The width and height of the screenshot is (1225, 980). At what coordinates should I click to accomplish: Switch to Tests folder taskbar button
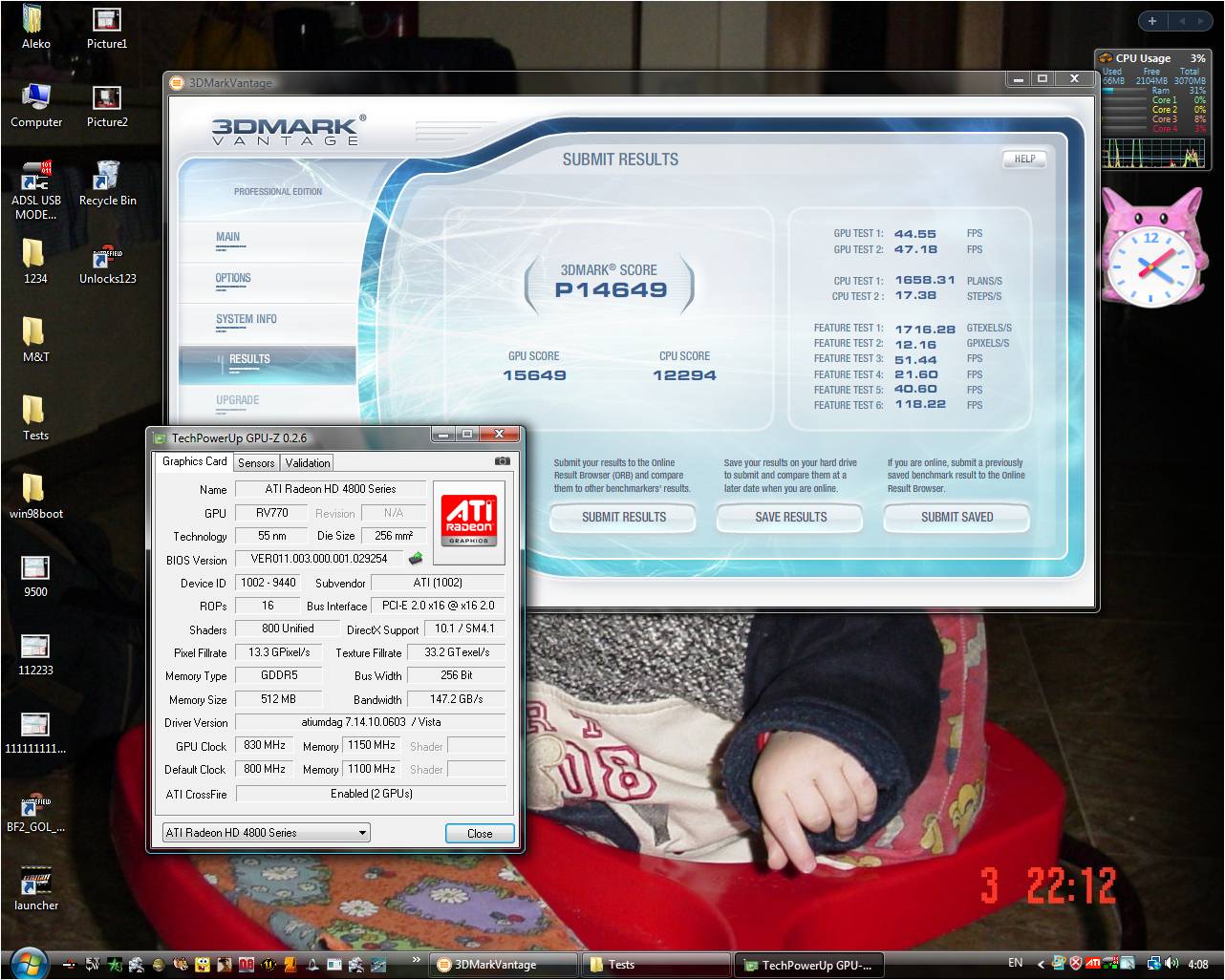657,965
